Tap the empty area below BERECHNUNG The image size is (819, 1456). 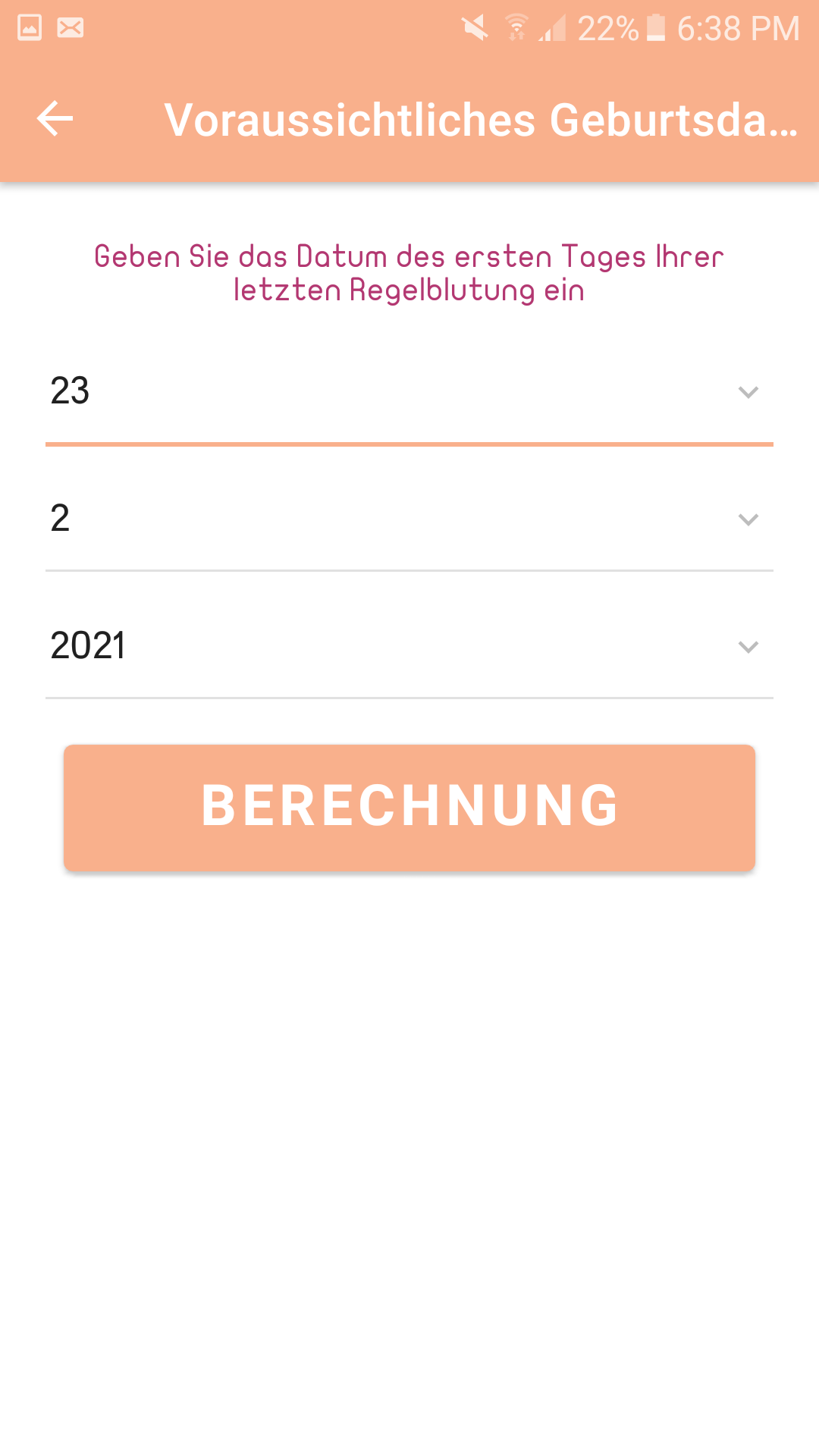tap(409, 1160)
